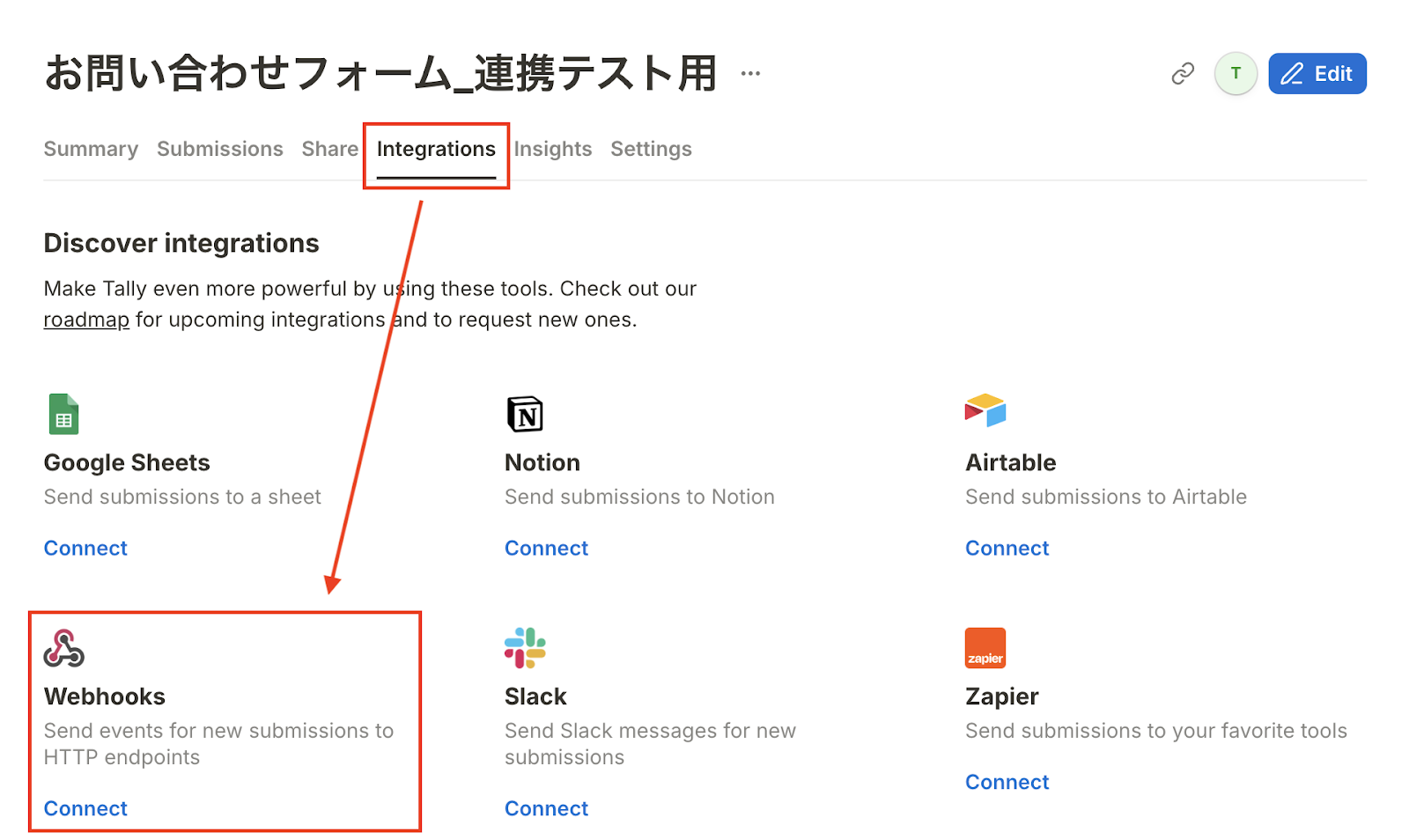
Task: Click 'Send submissions to a sheet' description
Action: (182, 497)
